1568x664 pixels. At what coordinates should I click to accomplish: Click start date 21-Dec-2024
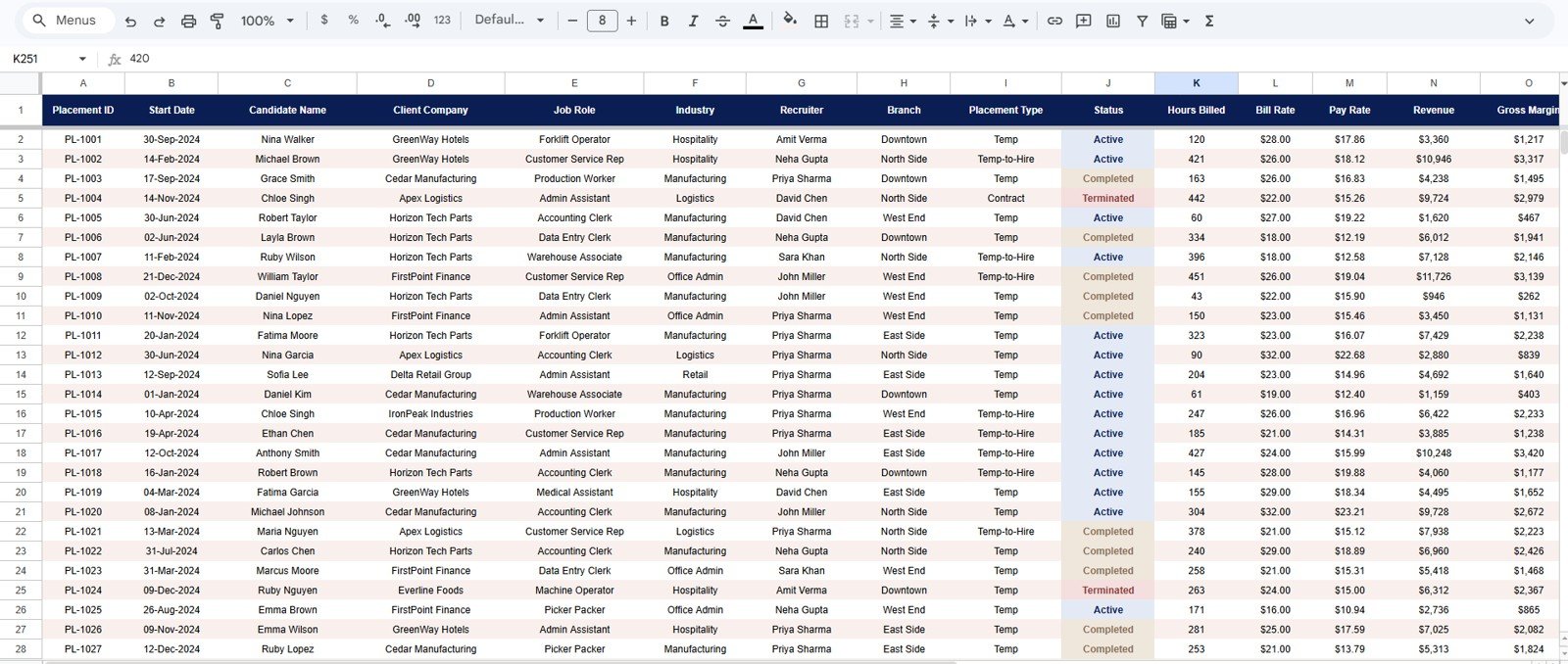click(171, 276)
